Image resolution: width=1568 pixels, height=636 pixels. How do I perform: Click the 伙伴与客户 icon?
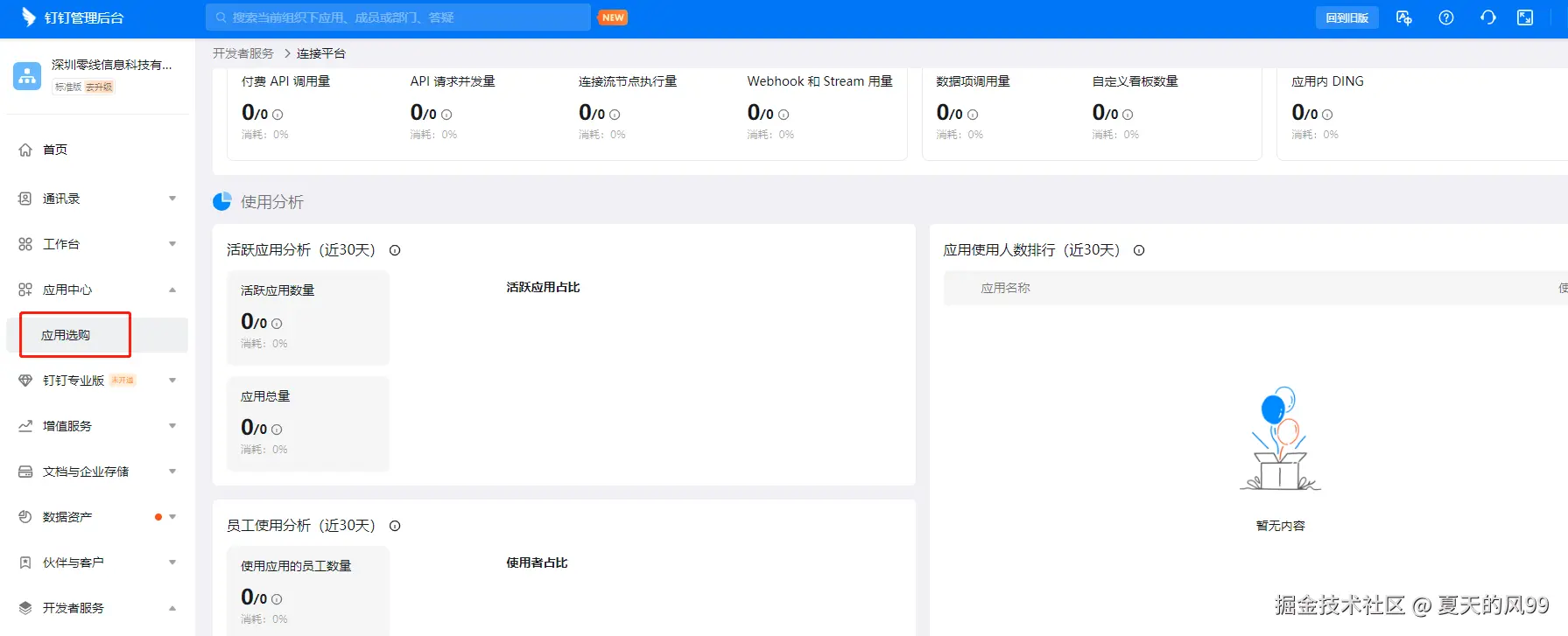(25, 563)
